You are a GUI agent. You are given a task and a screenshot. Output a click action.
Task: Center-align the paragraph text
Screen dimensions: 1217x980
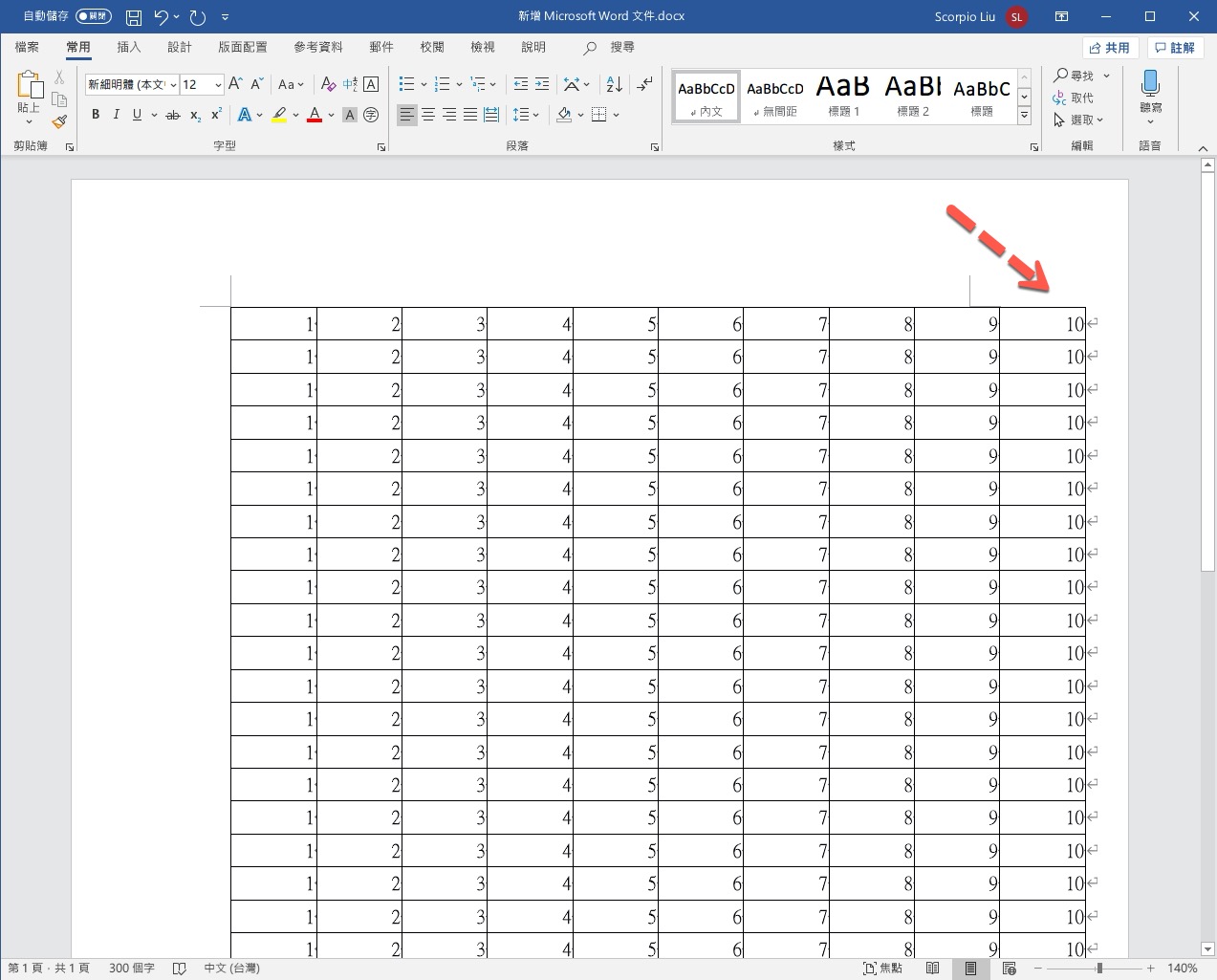(x=428, y=115)
